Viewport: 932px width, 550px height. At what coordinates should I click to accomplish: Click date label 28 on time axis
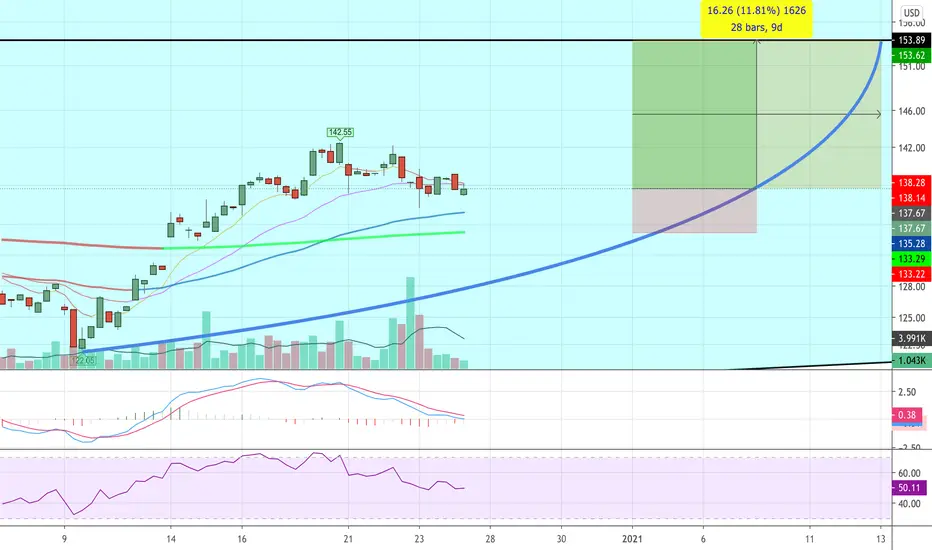(x=490, y=539)
